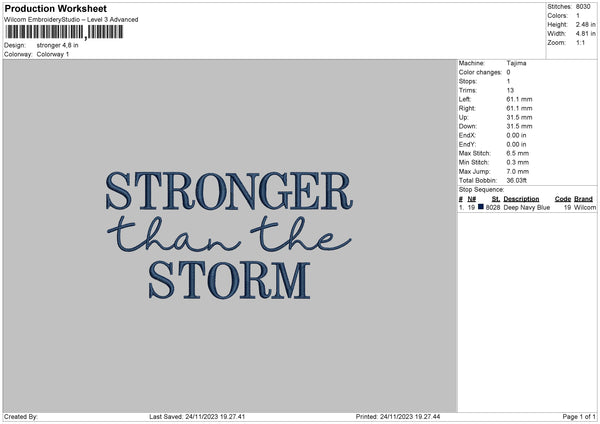This screenshot has width=600, height=424.
Task: Click the Height value 2.48 in
Action: [585, 24]
